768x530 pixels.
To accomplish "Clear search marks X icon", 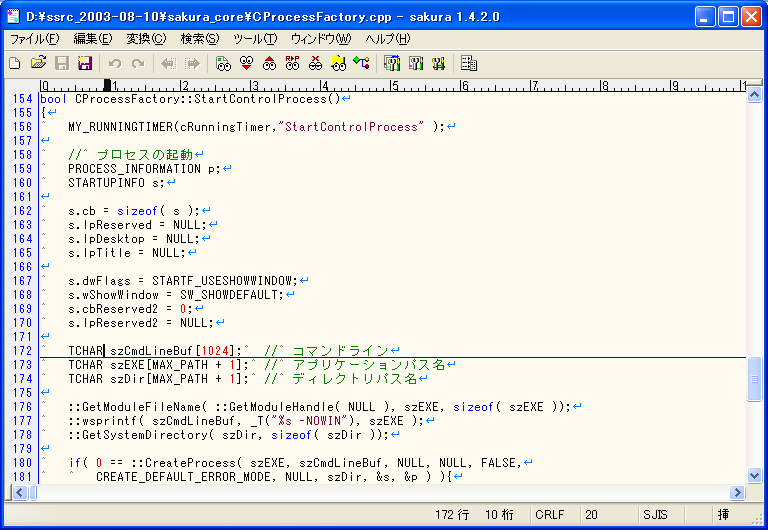I will point(315,63).
